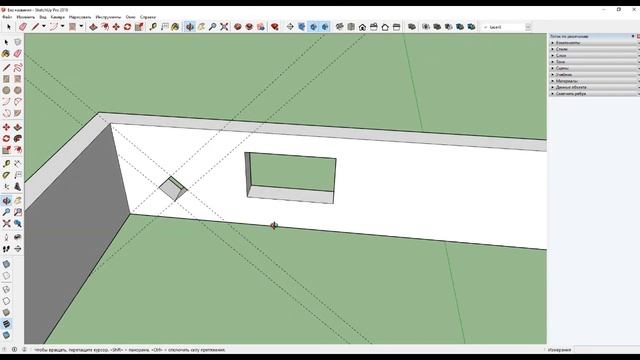Image resolution: width=640 pixels, height=360 pixels.
Task: Open the Layer0 layer dropdown
Action: (528, 27)
